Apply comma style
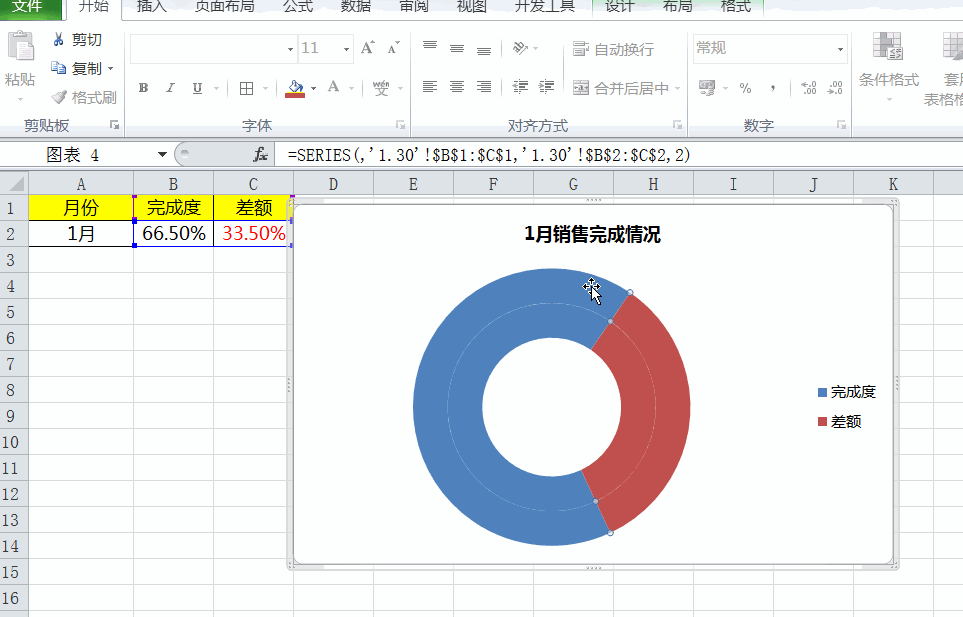The width and height of the screenshot is (963, 617). tap(773, 88)
